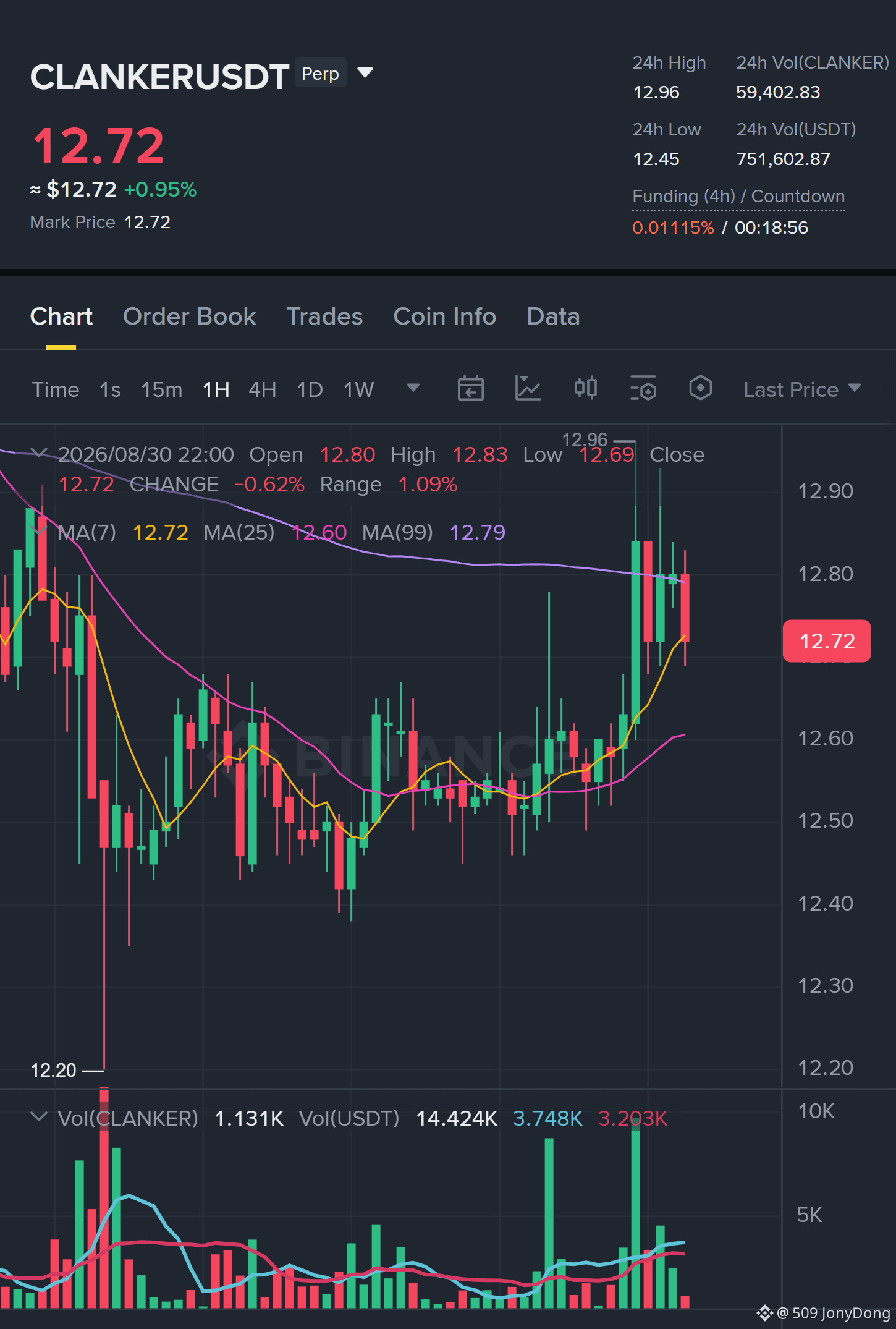Open the Trades tab

point(324,316)
